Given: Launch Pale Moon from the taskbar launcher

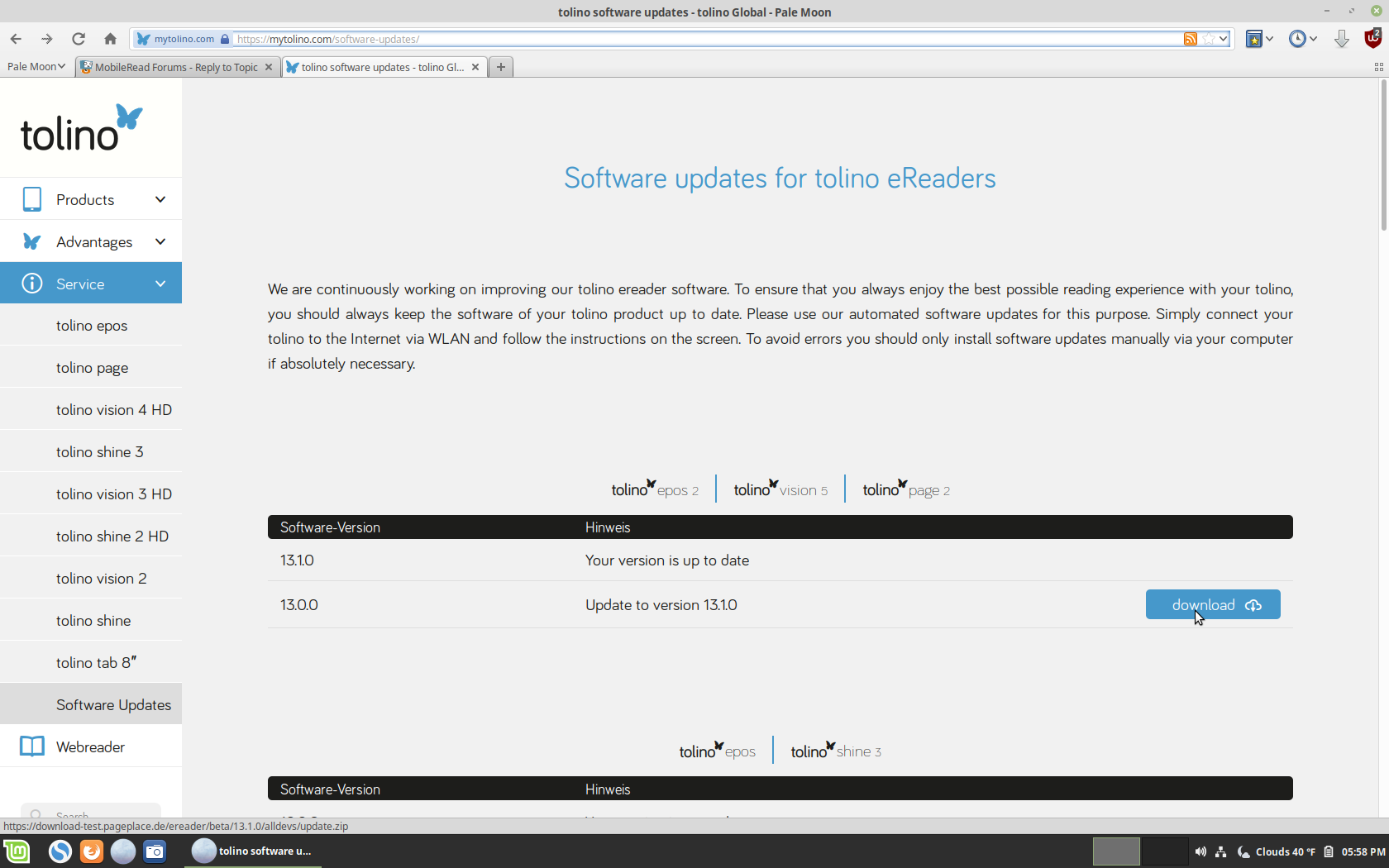Looking at the screenshot, I should [x=122, y=851].
